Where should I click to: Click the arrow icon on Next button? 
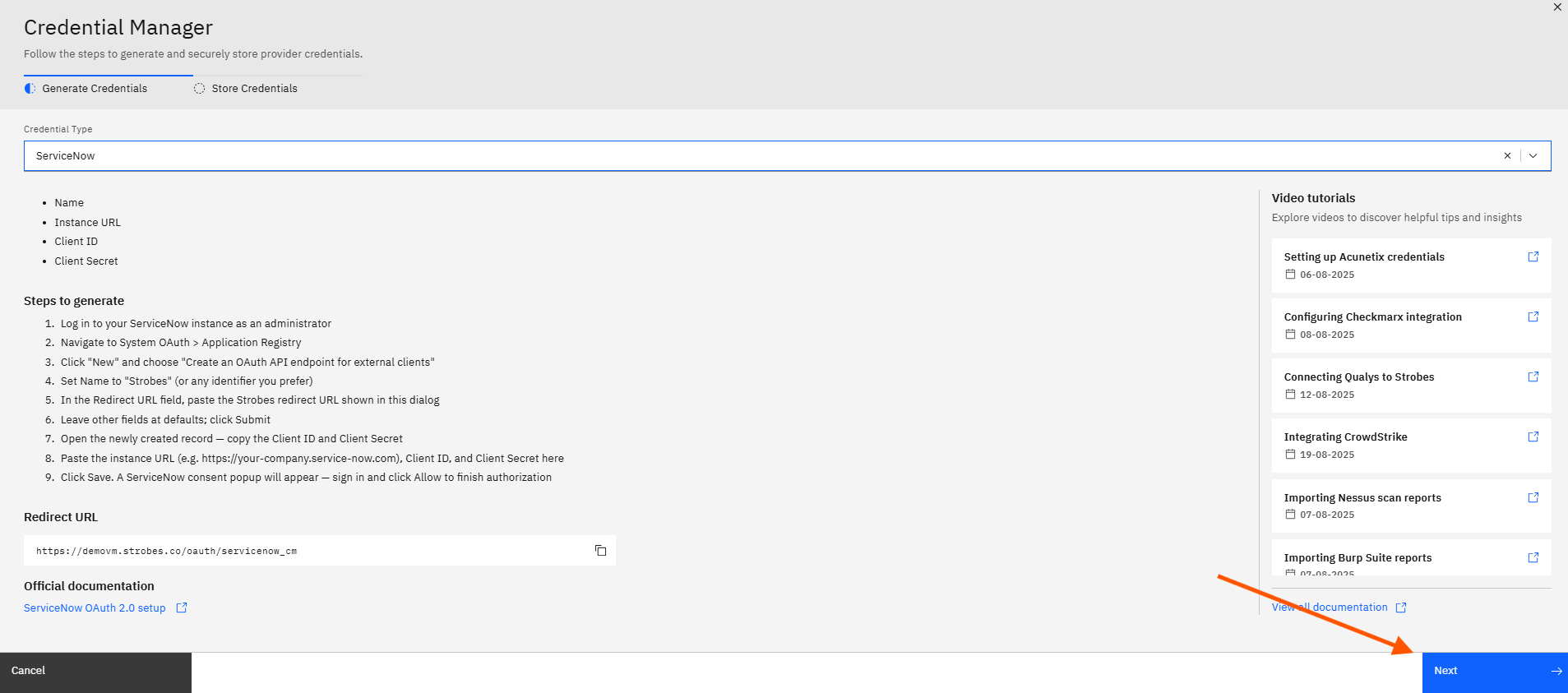1556,671
